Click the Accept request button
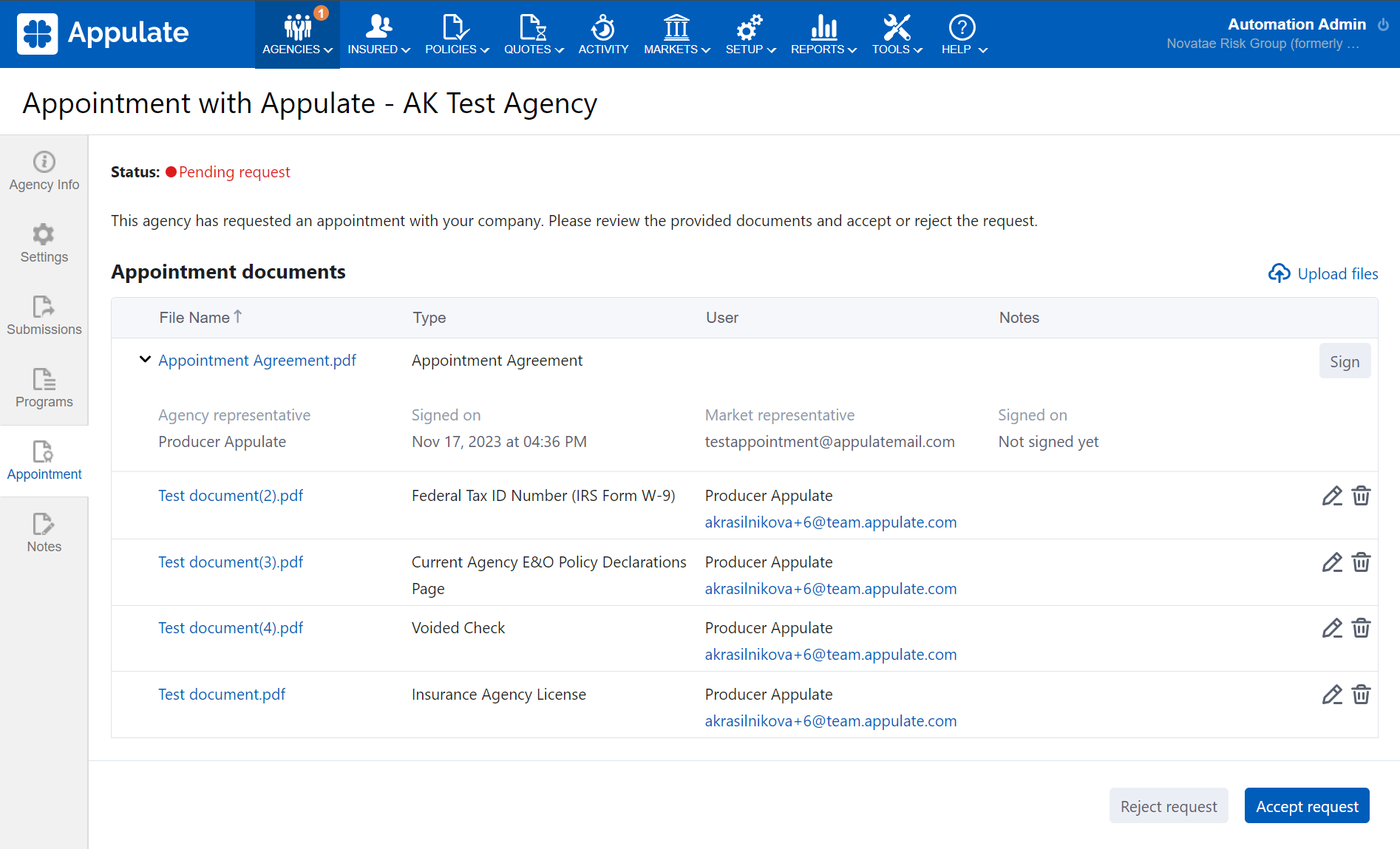This screenshot has height=849, width=1400. [x=1306, y=806]
